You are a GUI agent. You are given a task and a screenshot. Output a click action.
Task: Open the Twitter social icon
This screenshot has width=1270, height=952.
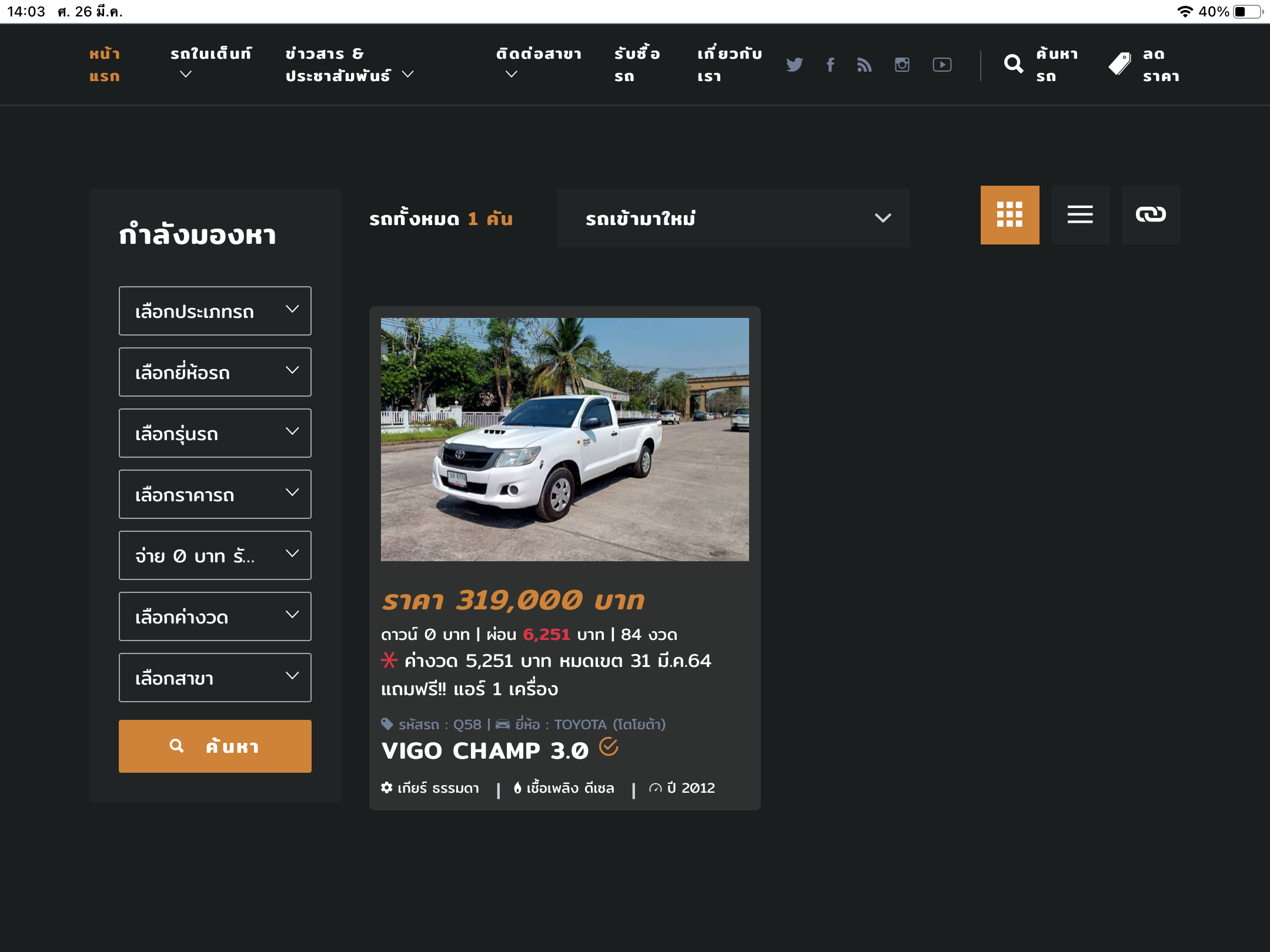tap(794, 65)
